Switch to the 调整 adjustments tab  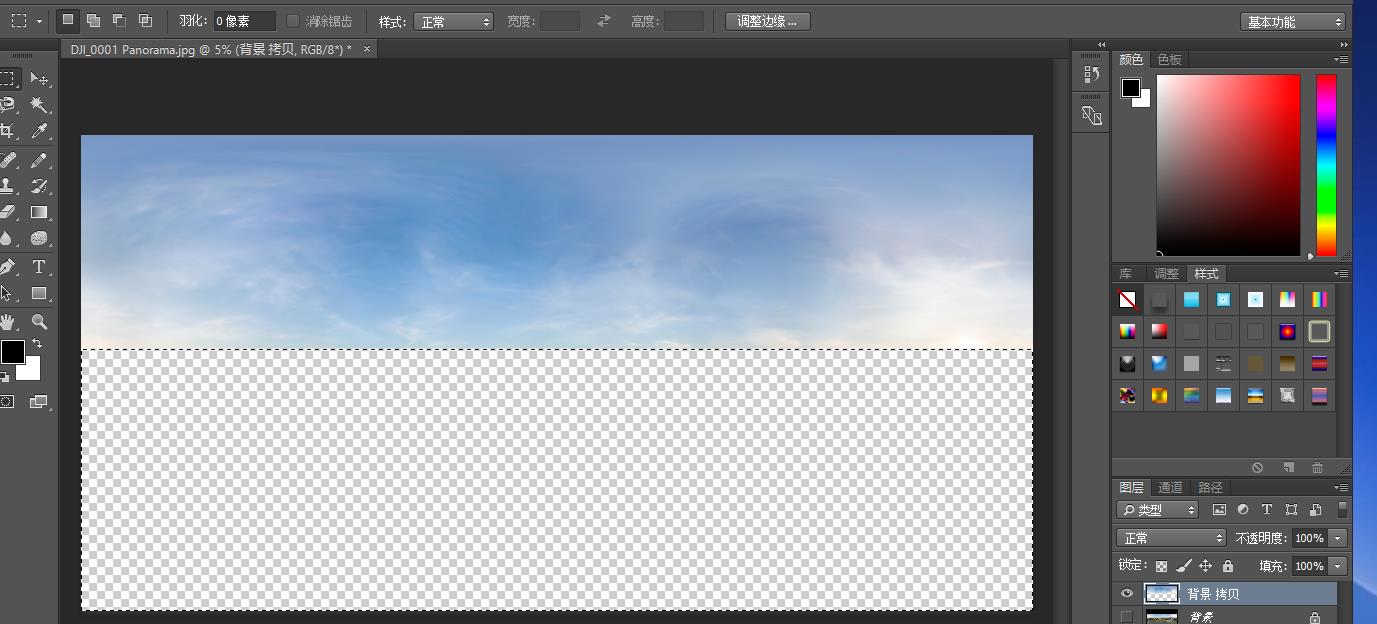pyautogui.click(x=1167, y=274)
